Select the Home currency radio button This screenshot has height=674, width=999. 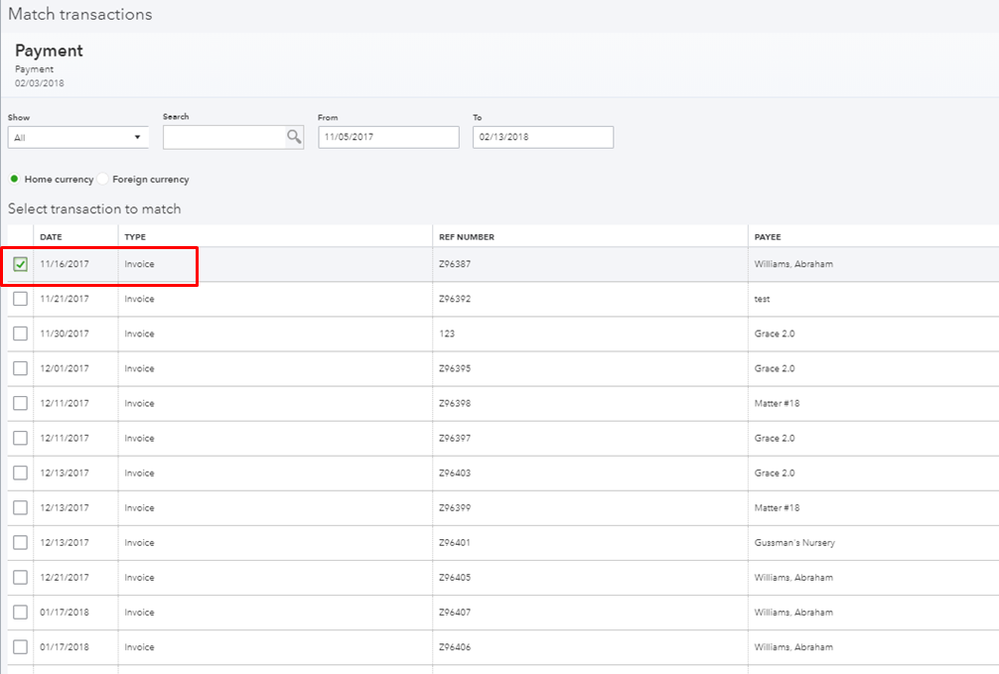[x=14, y=179]
